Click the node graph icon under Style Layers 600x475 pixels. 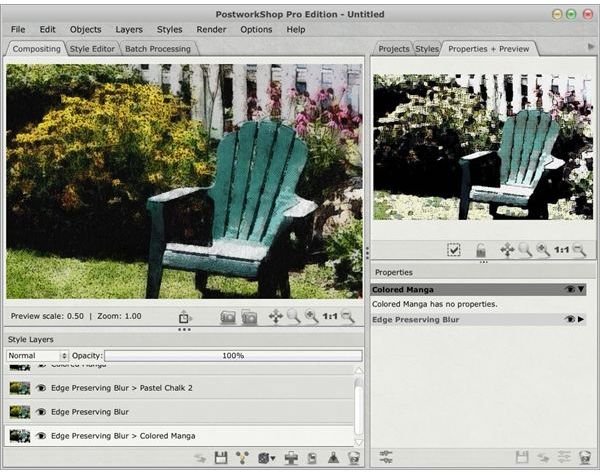click(242, 458)
